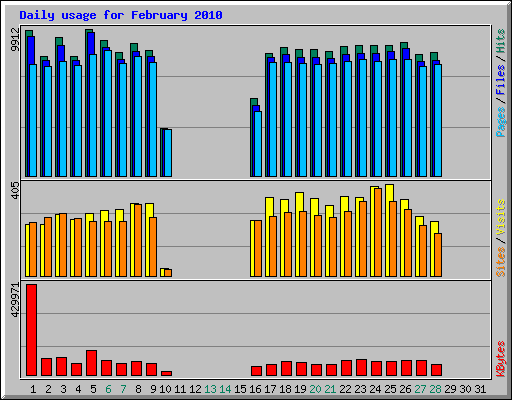The height and width of the screenshot is (400, 512).
Task: Click green weekend day label '6'
Action: pos(108,389)
